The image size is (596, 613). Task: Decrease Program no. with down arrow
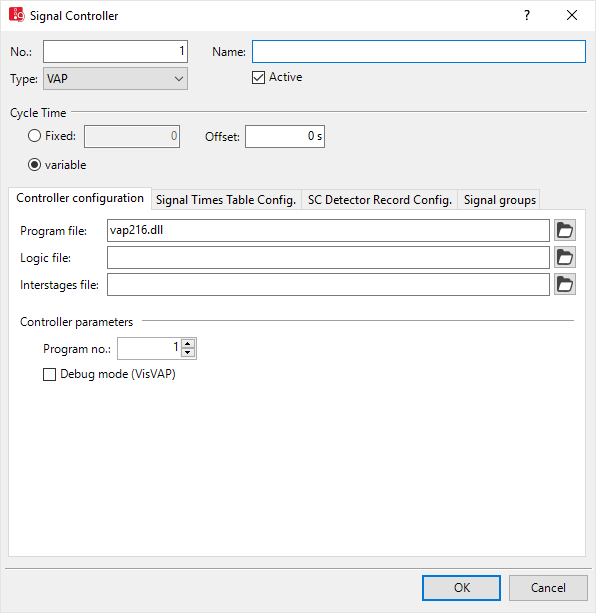click(x=188, y=353)
